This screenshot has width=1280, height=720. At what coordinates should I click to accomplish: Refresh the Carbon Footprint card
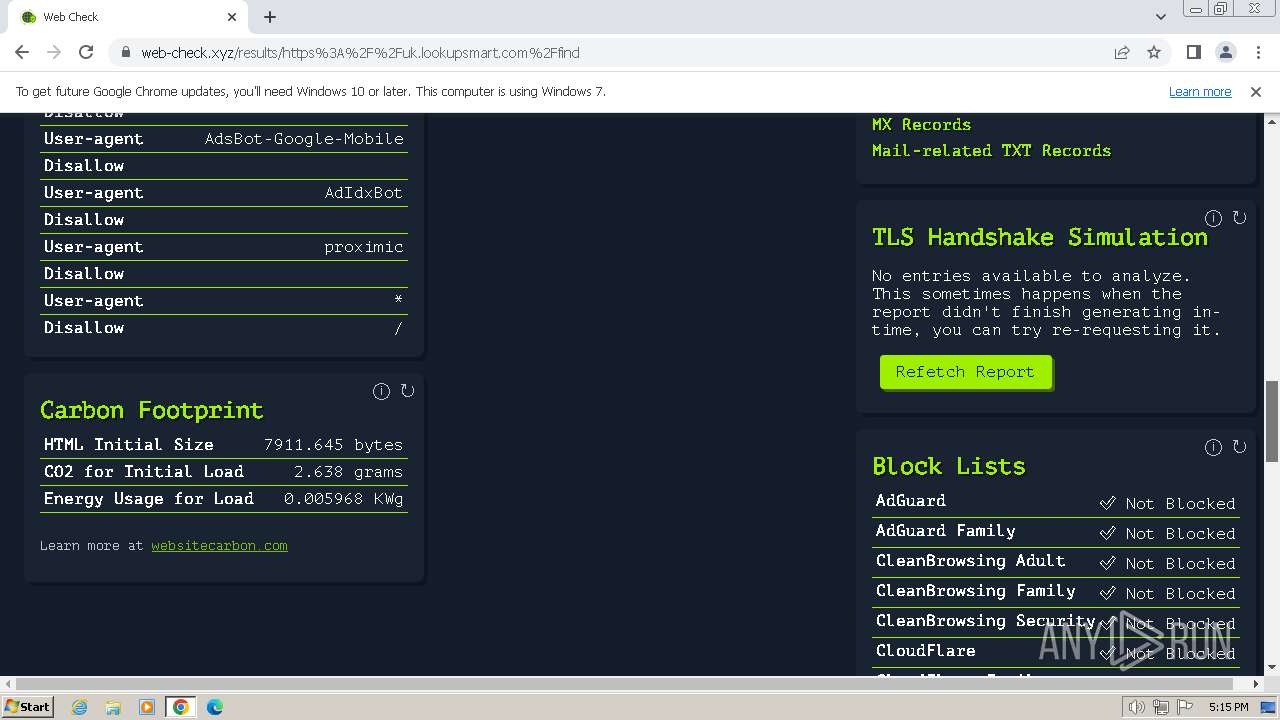(407, 391)
